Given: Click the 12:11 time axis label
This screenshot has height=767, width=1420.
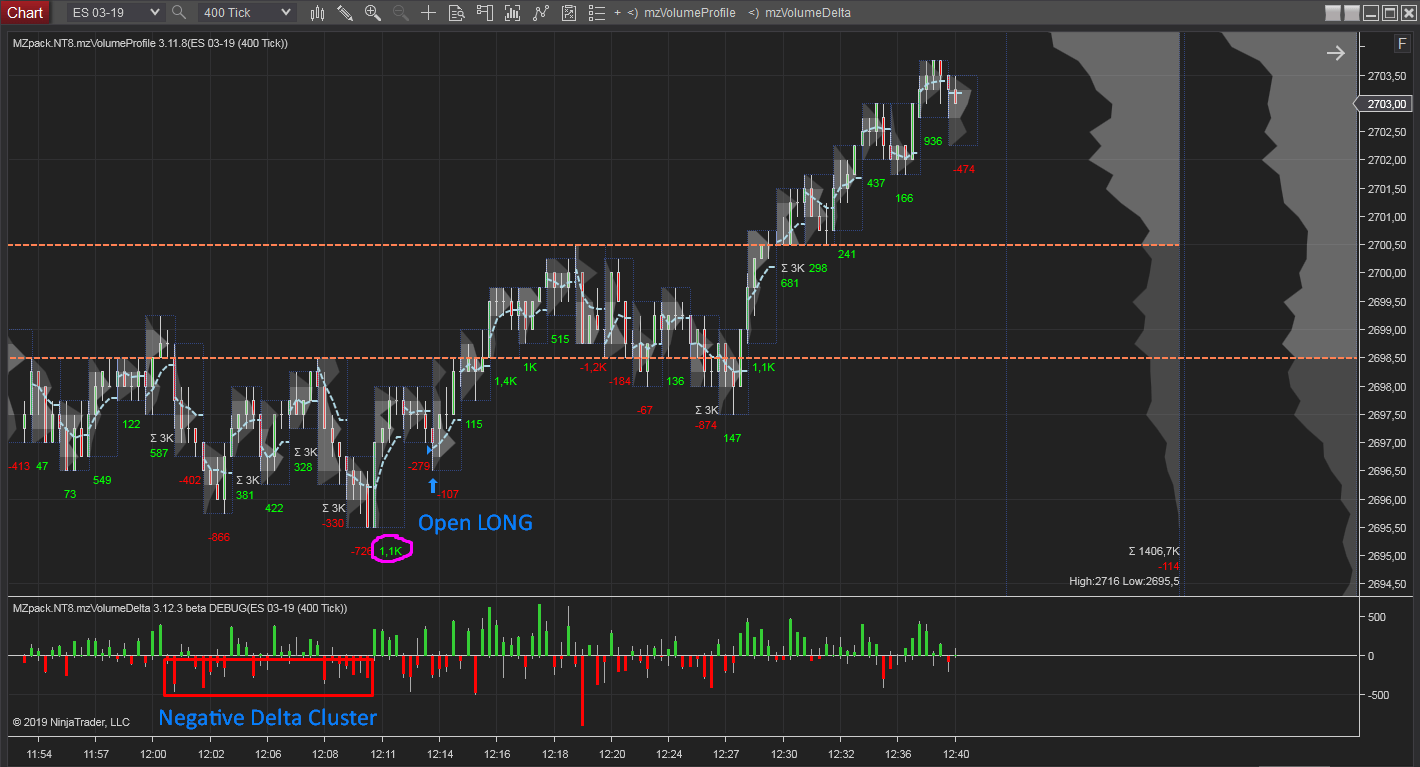Looking at the screenshot, I should [384, 754].
